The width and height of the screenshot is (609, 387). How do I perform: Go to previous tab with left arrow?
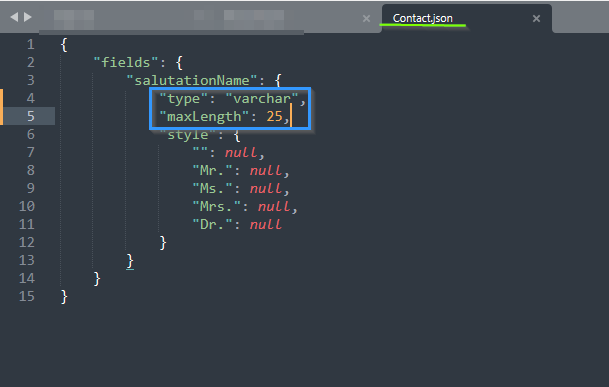(x=14, y=17)
